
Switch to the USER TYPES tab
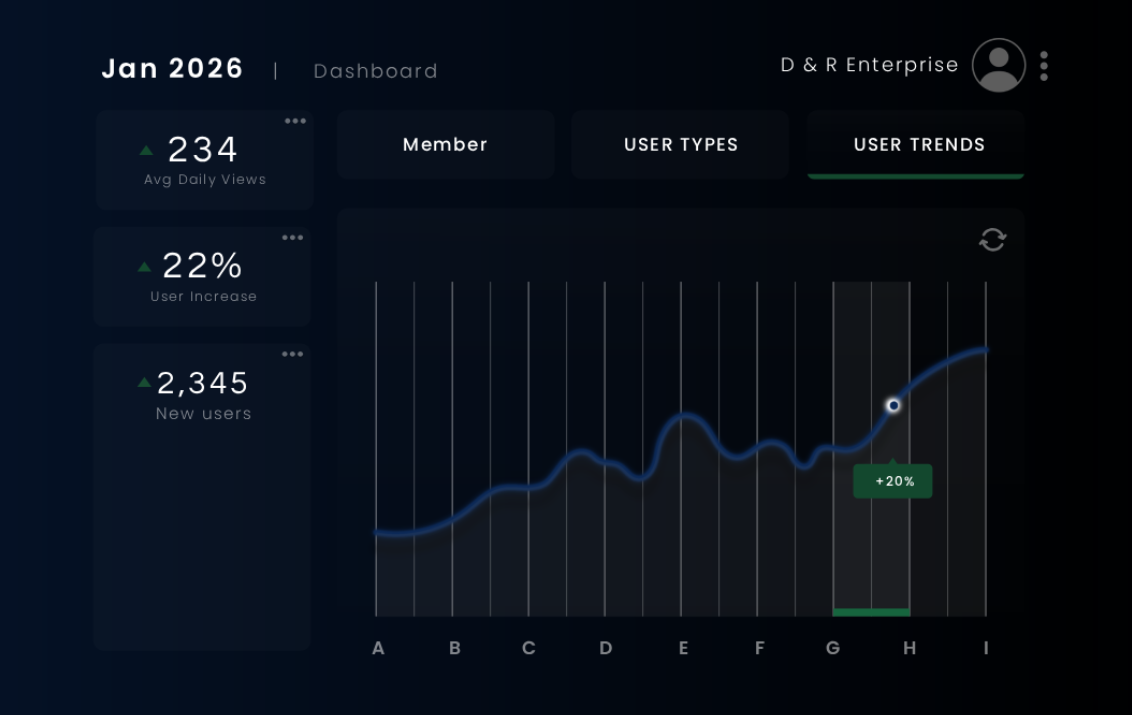(x=681, y=145)
